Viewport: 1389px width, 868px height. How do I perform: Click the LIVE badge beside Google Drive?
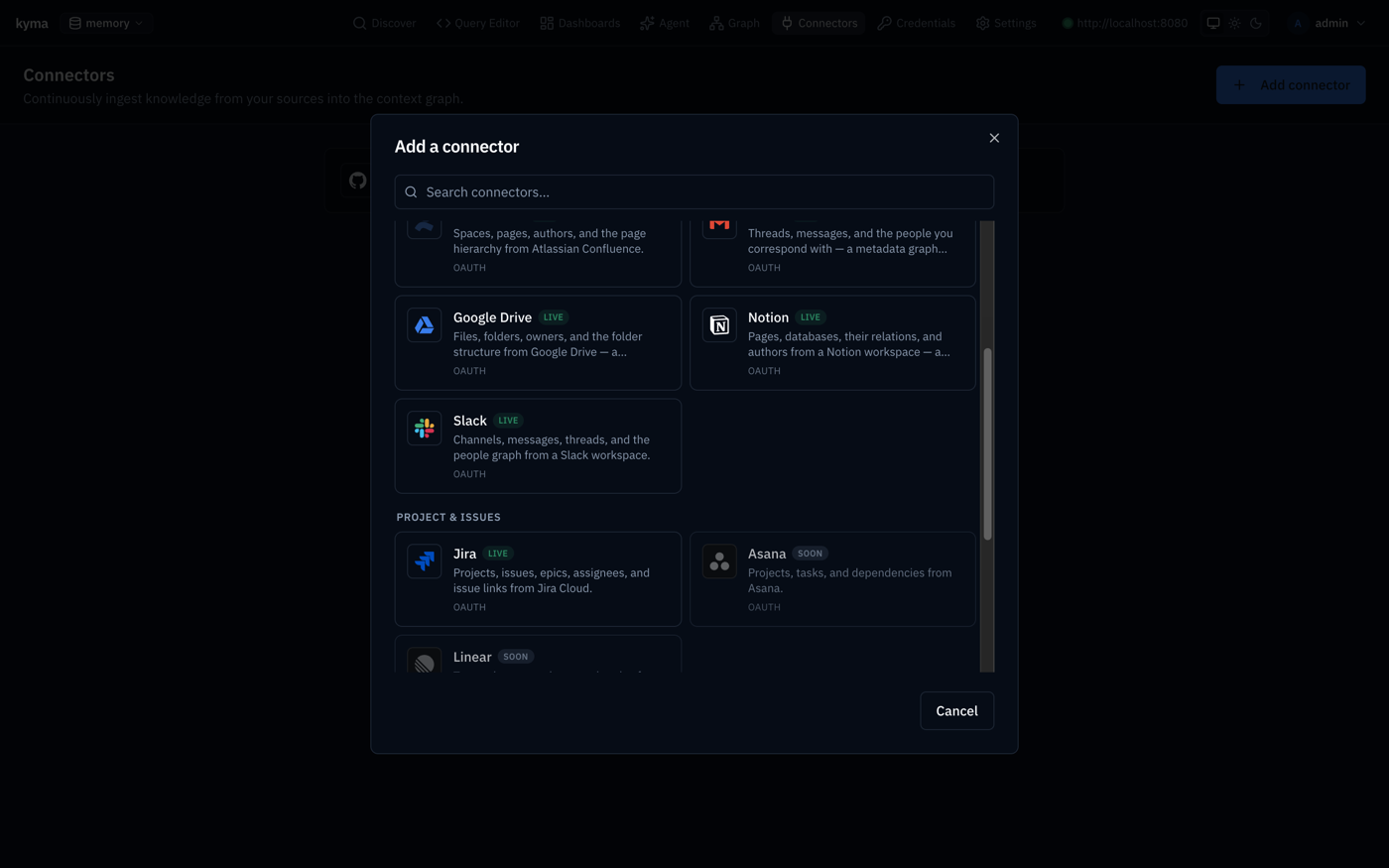point(554,317)
